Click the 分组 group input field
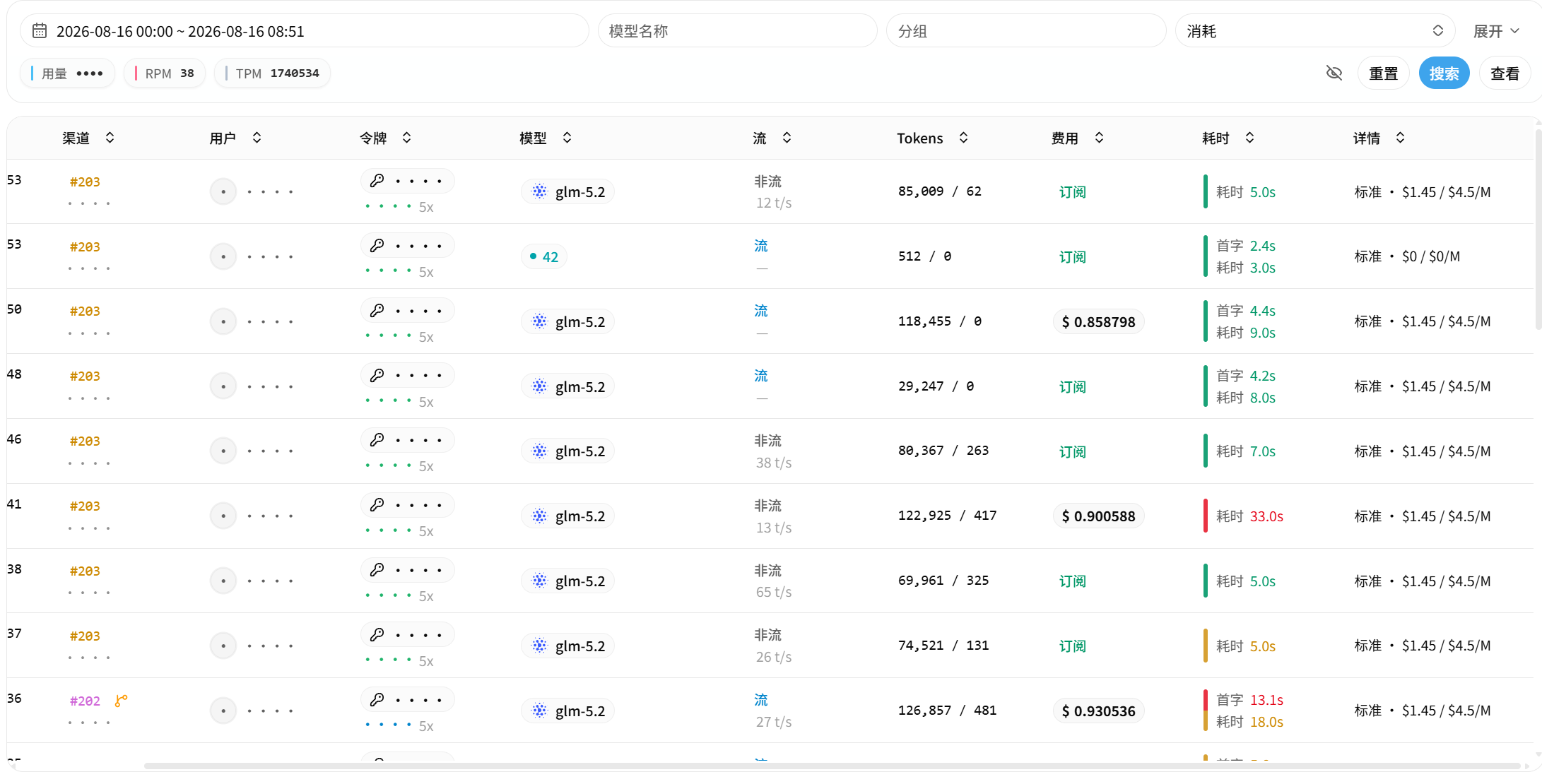1542x784 pixels. point(1026,31)
